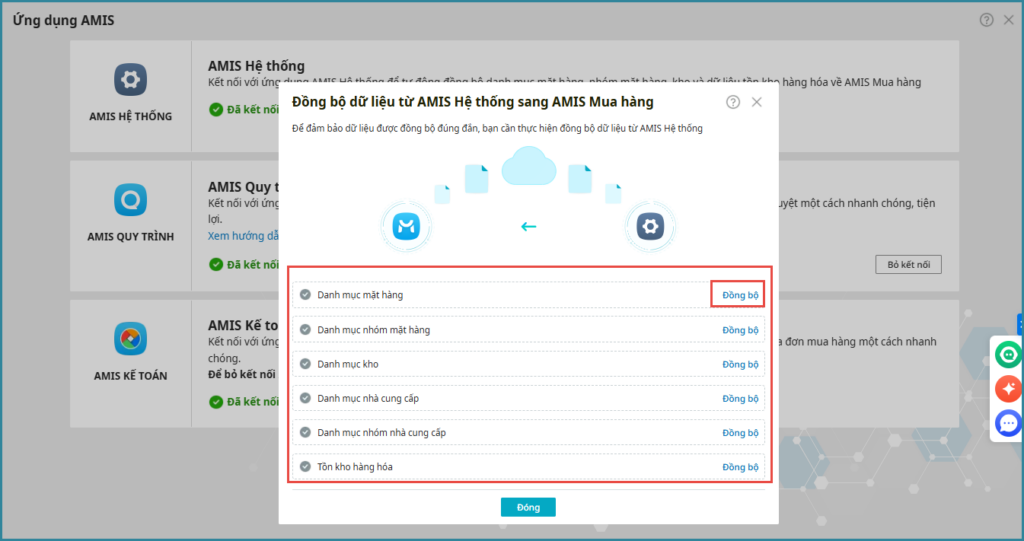Screen dimensions: 1024x541
Task: Click check icon beside Danh mục kho
Action: [x=305, y=364]
